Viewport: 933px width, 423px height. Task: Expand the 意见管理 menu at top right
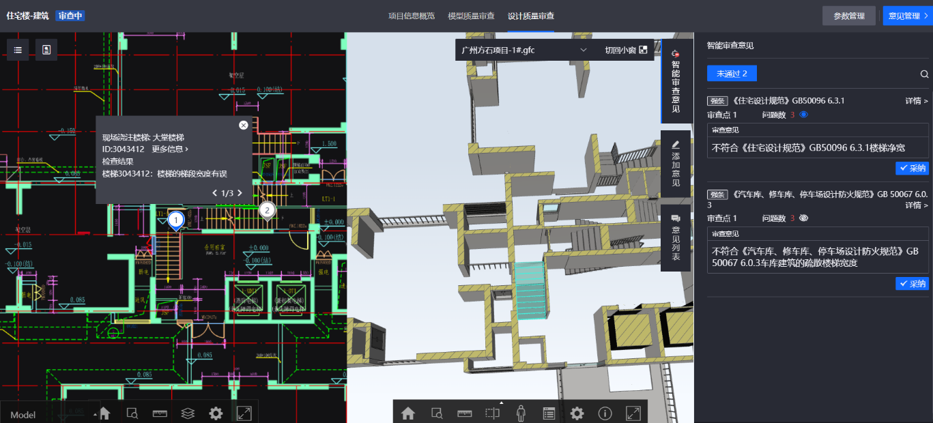pyautogui.click(x=907, y=16)
